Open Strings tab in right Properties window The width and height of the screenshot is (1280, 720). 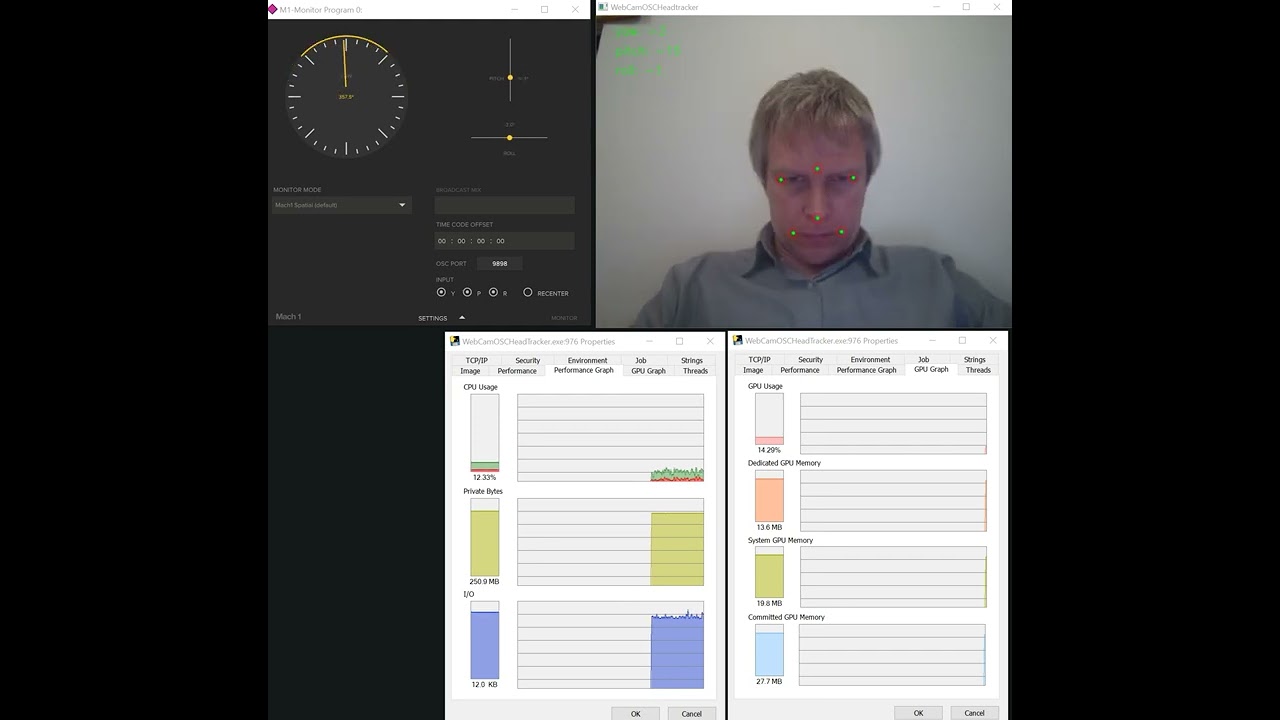(975, 359)
